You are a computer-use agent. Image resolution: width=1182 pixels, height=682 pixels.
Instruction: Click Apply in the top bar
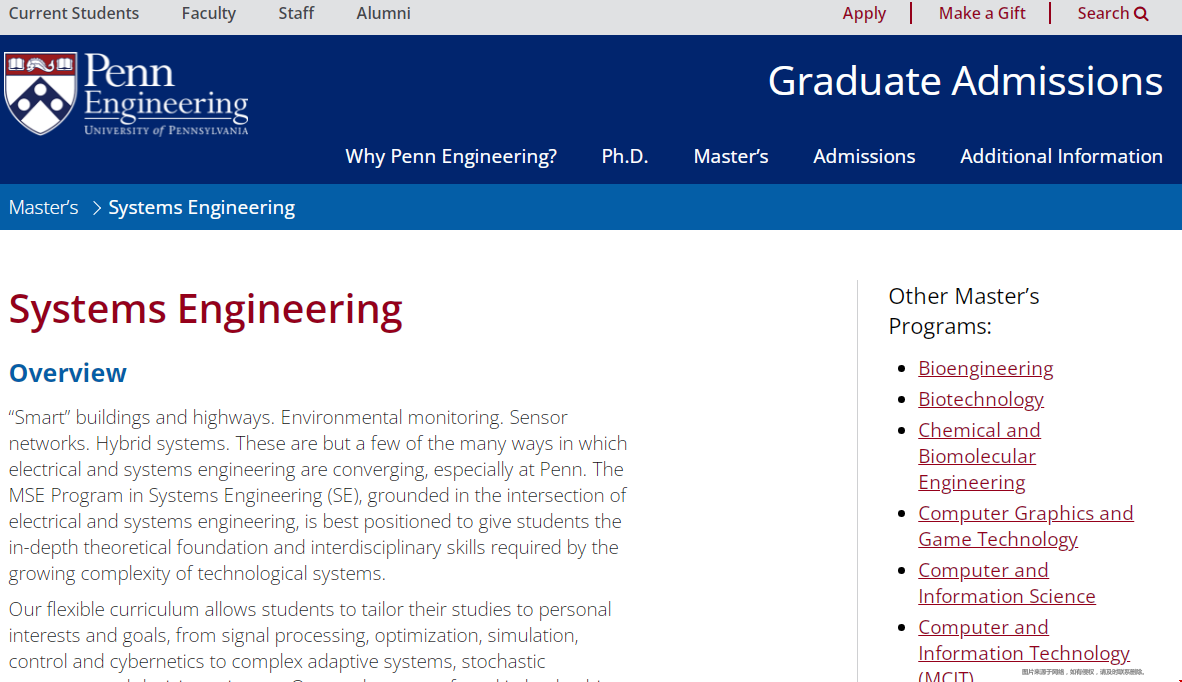point(864,14)
